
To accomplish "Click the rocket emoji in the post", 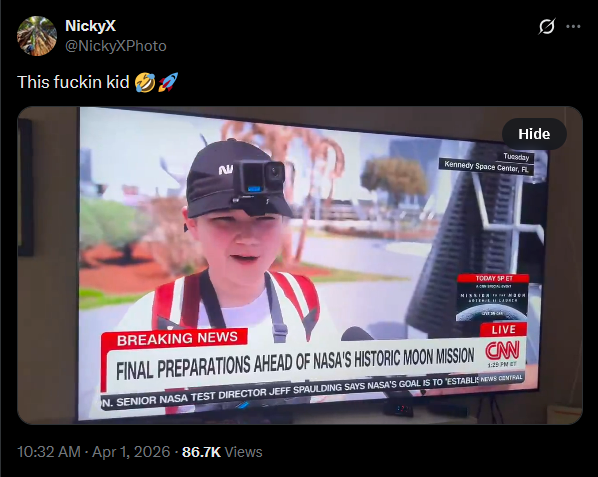I will [168, 82].
